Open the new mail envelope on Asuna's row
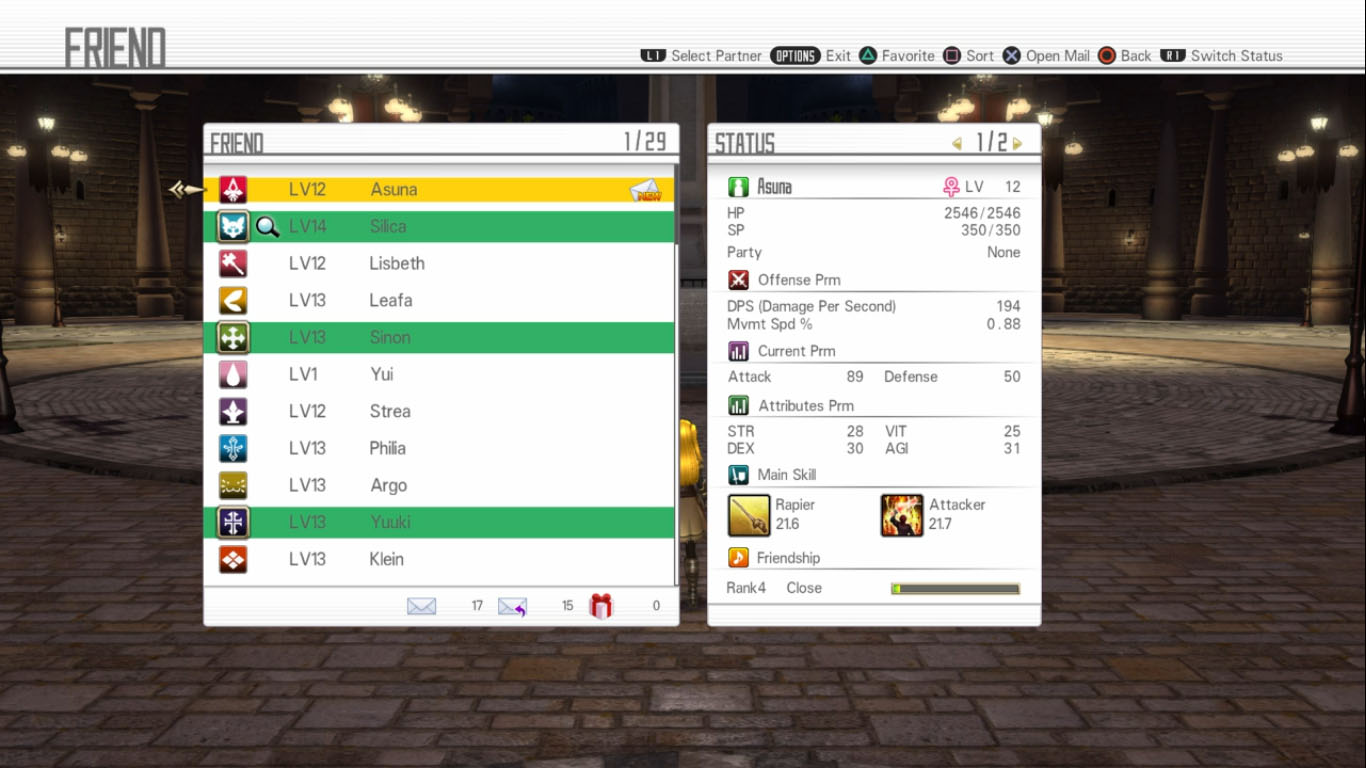The height and width of the screenshot is (768, 1366). [x=646, y=190]
